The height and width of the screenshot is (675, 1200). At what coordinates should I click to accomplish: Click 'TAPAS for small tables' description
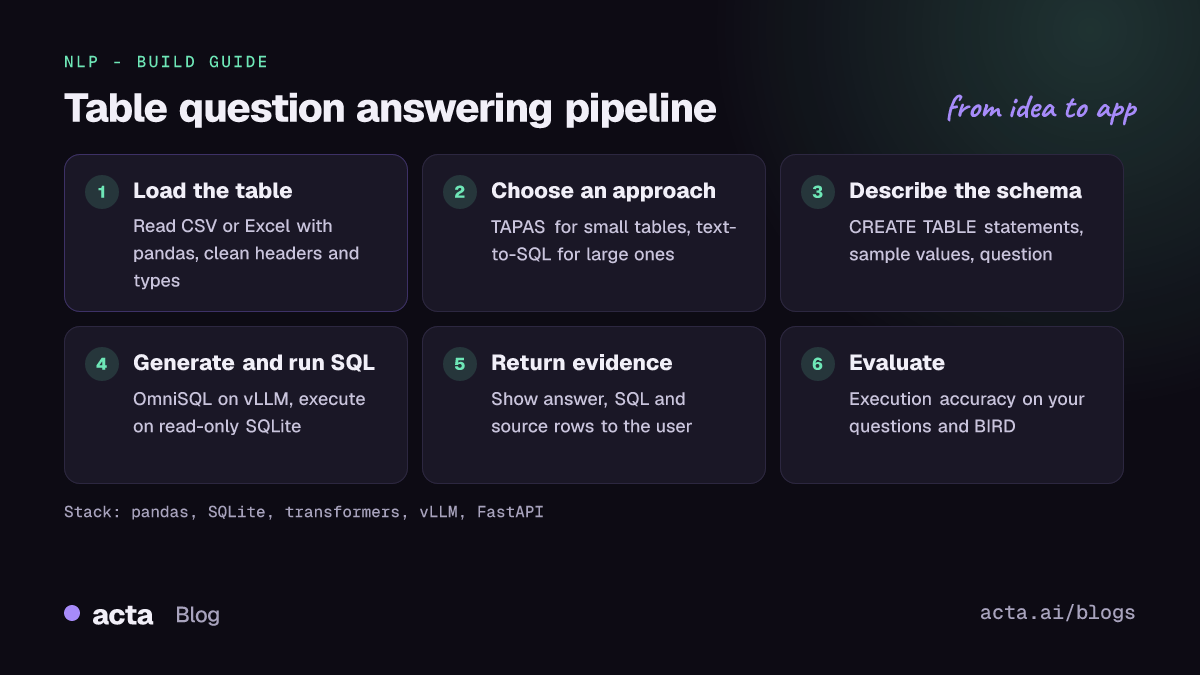click(x=614, y=240)
